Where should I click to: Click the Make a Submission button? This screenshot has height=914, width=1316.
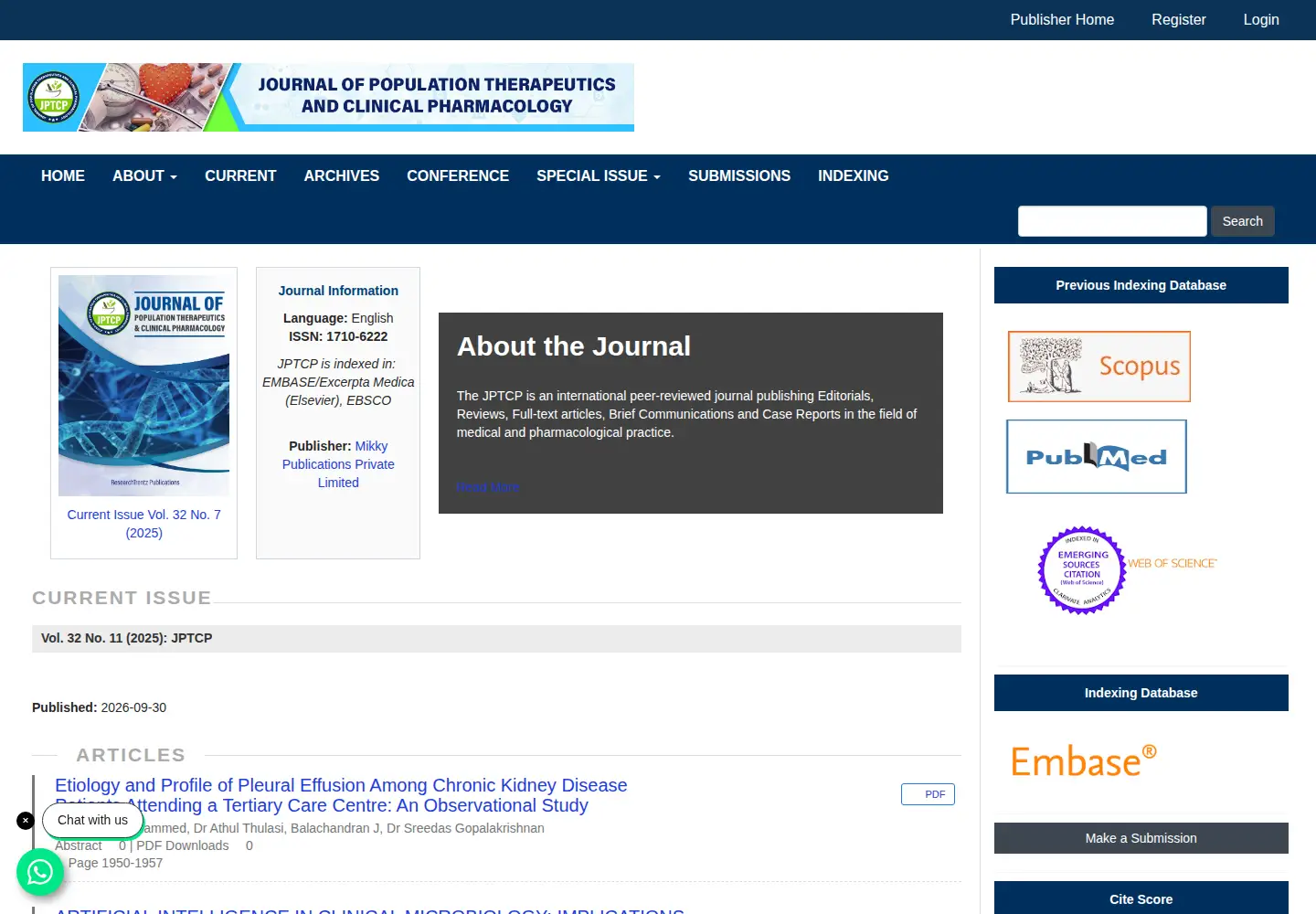pos(1141,838)
